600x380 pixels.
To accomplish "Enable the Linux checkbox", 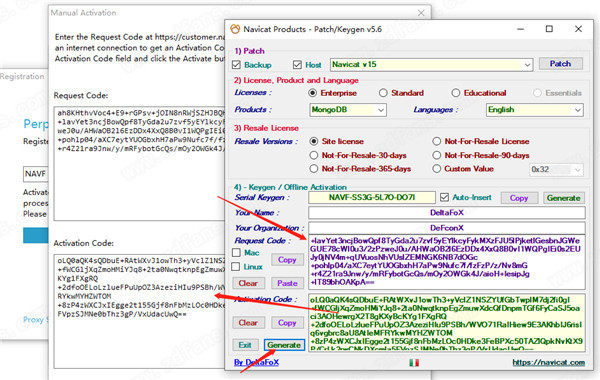I will [236, 266].
